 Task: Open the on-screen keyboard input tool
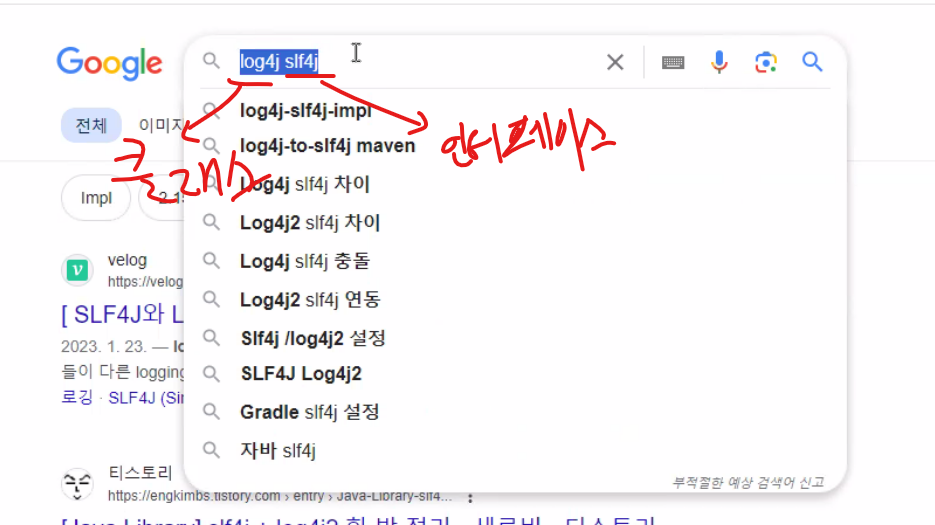(673, 62)
